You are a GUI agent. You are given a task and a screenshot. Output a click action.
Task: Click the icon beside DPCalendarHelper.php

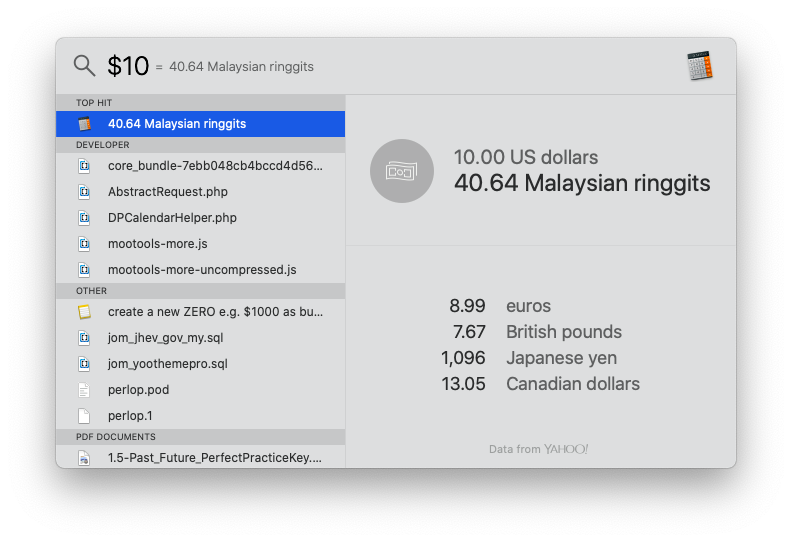(x=84, y=218)
